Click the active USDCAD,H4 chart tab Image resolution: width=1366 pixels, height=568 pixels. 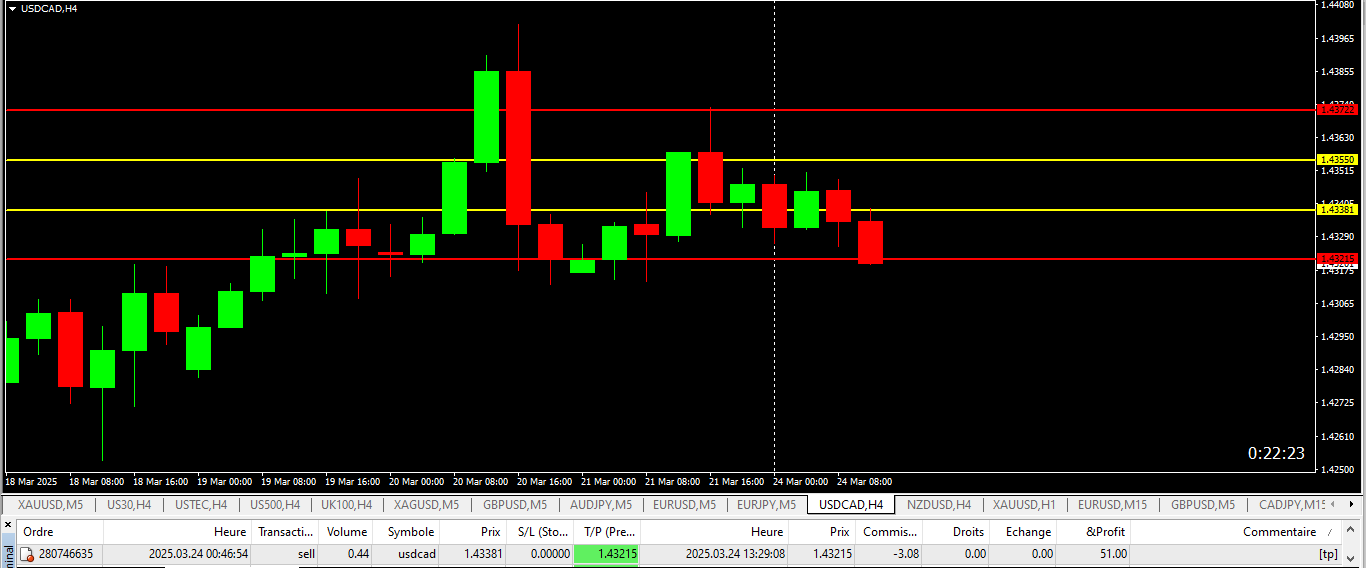(x=851, y=505)
